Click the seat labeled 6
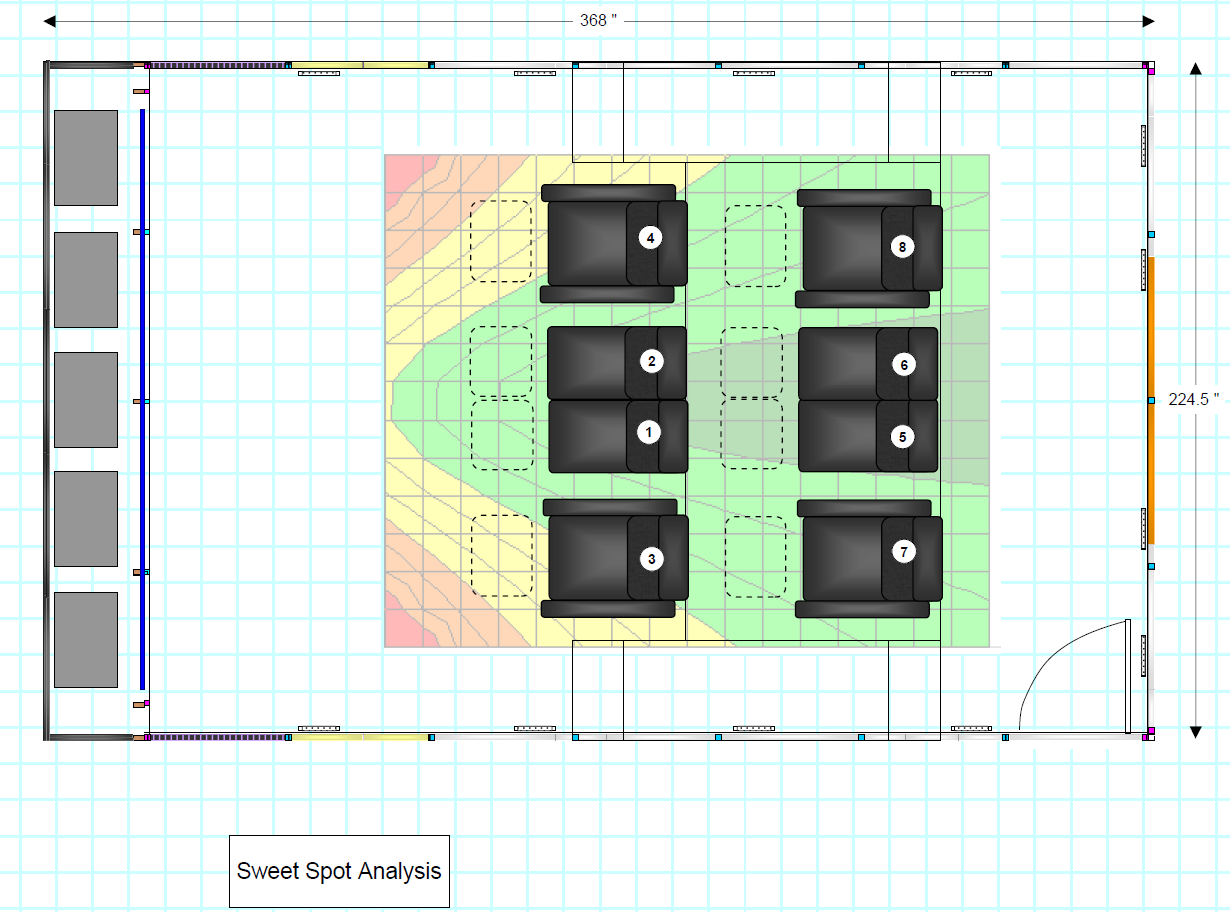Viewport: 1230px width, 912px height. 868,364
